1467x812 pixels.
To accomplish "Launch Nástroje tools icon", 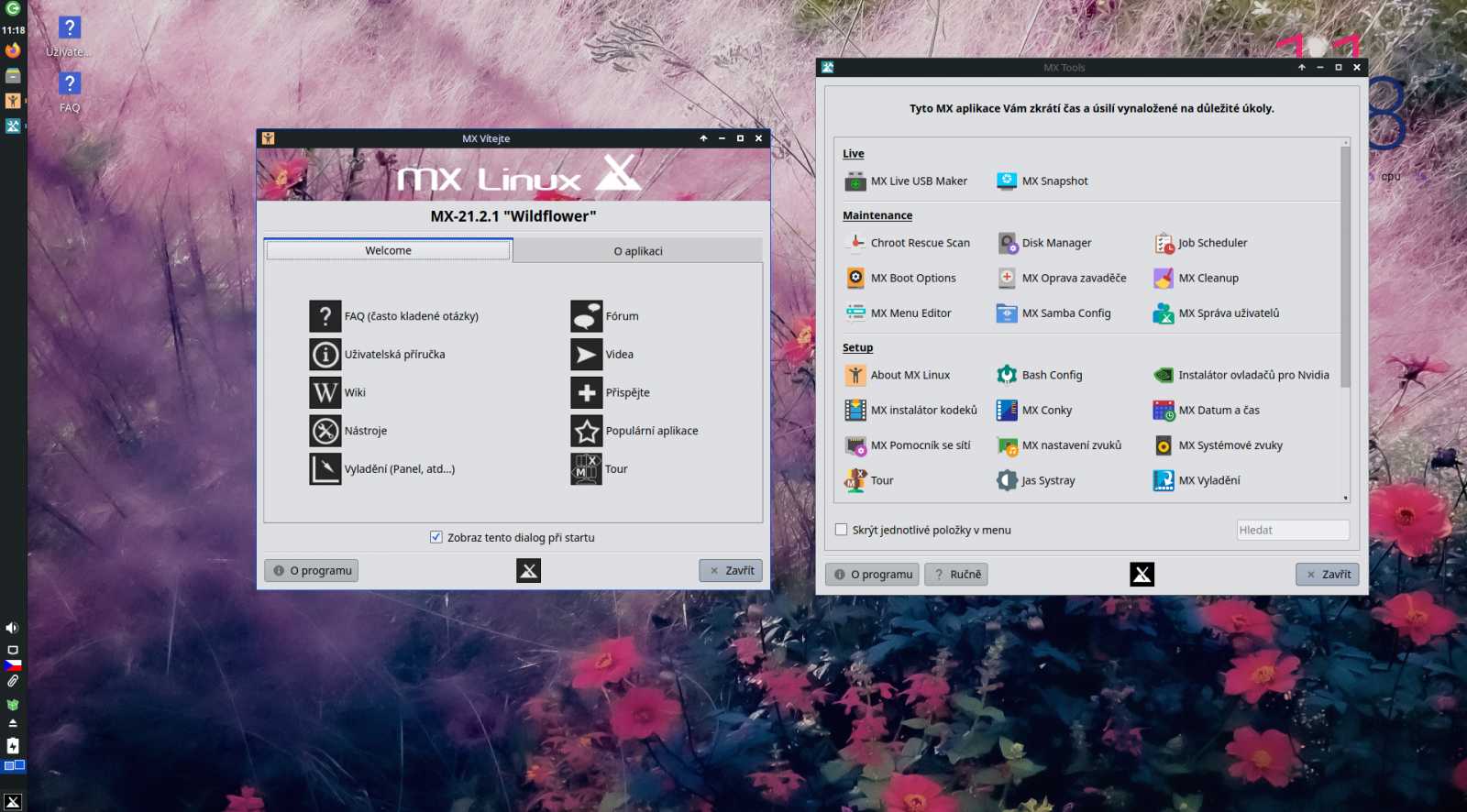I will pos(325,431).
